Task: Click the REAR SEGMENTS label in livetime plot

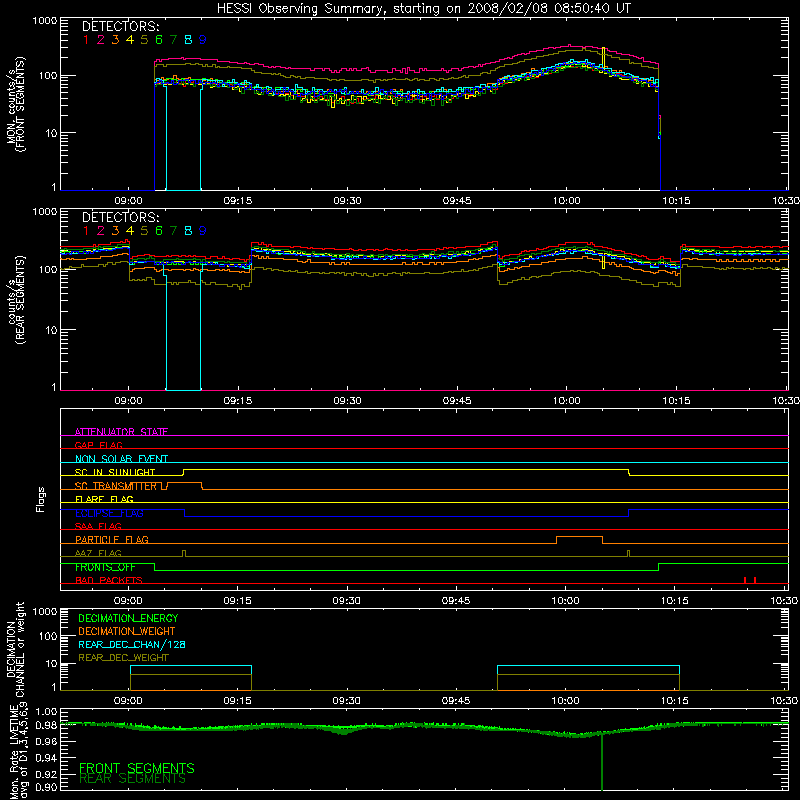Action: tap(133, 780)
